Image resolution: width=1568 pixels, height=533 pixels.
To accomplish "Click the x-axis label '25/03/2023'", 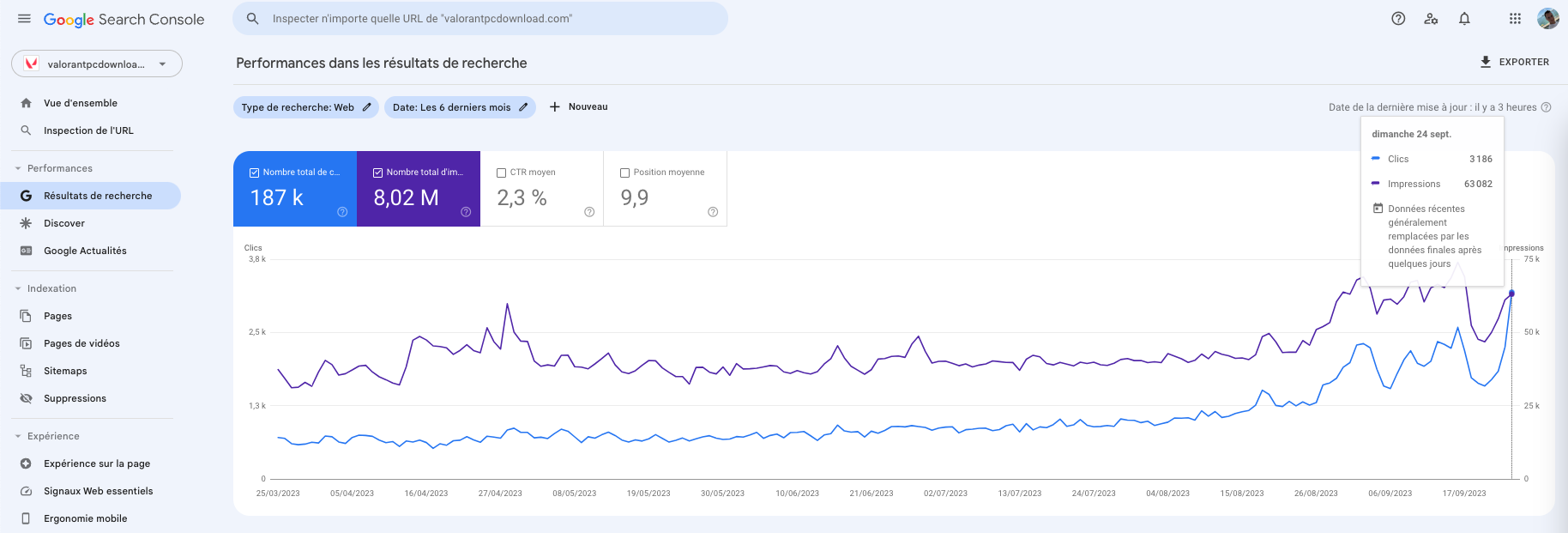I will point(278,494).
